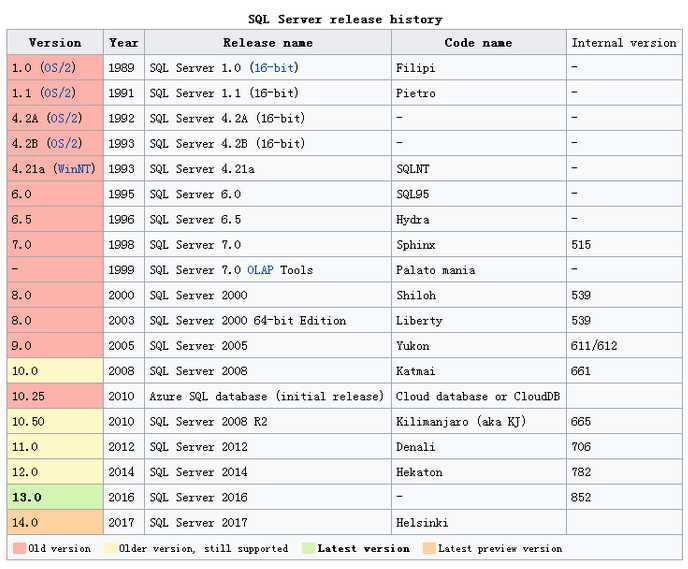Screen dimensions: 688x569
Task: Click the SQL Server 2017 release name
Action: pyautogui.click(x=198, y=522)
